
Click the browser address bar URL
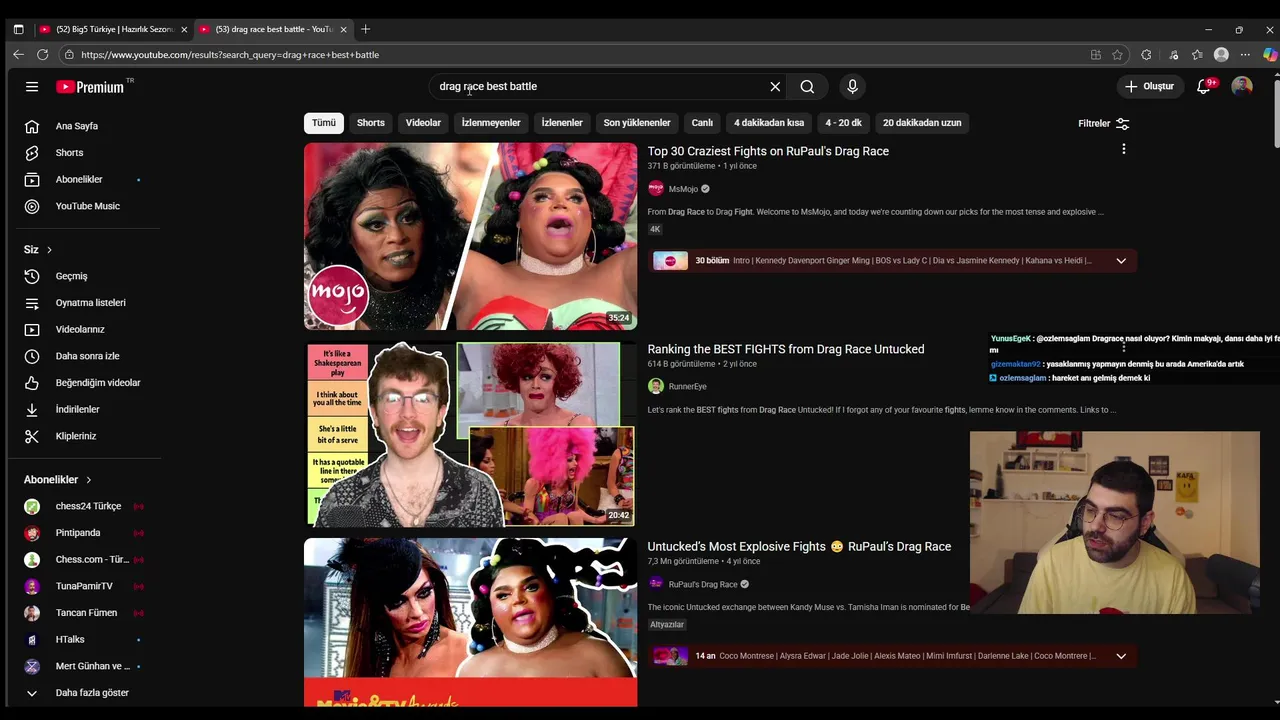coord(230,55)
